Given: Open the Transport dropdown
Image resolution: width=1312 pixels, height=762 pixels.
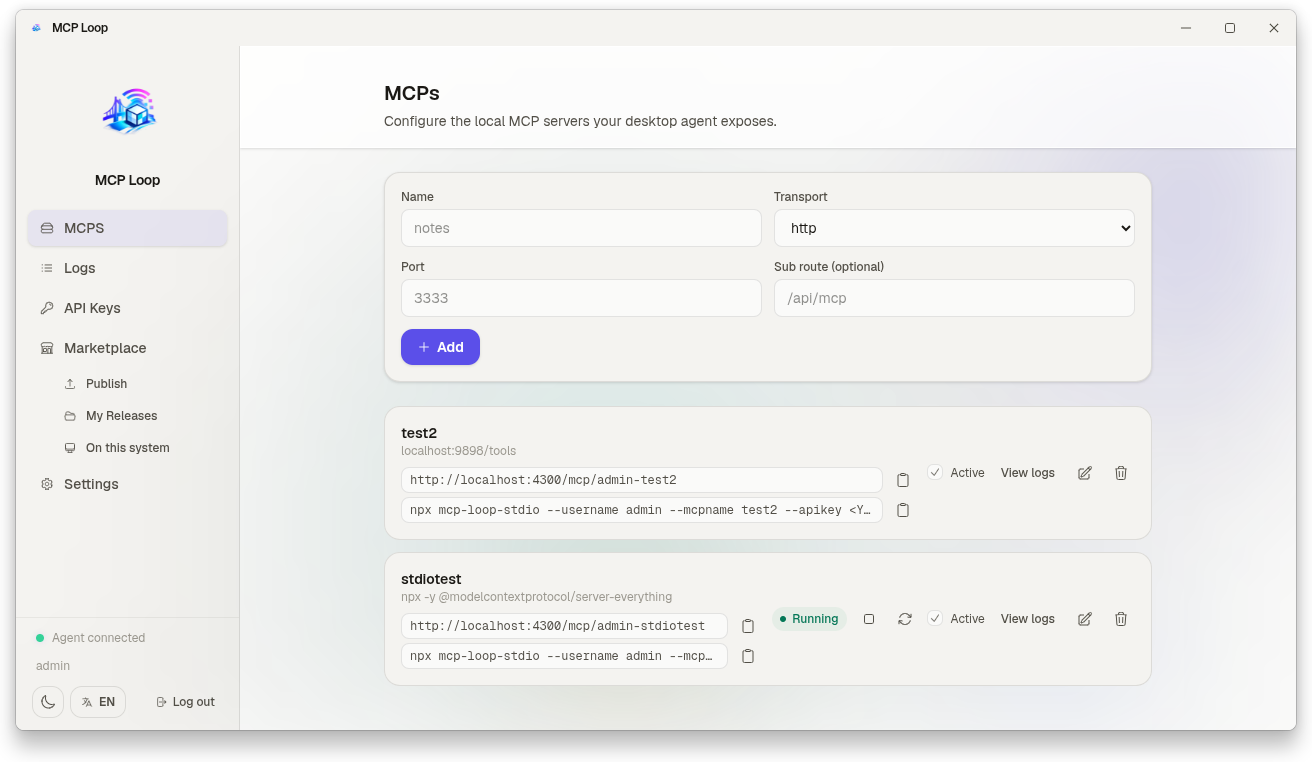Looking at the screenshot, I should [x=954, y=228].
